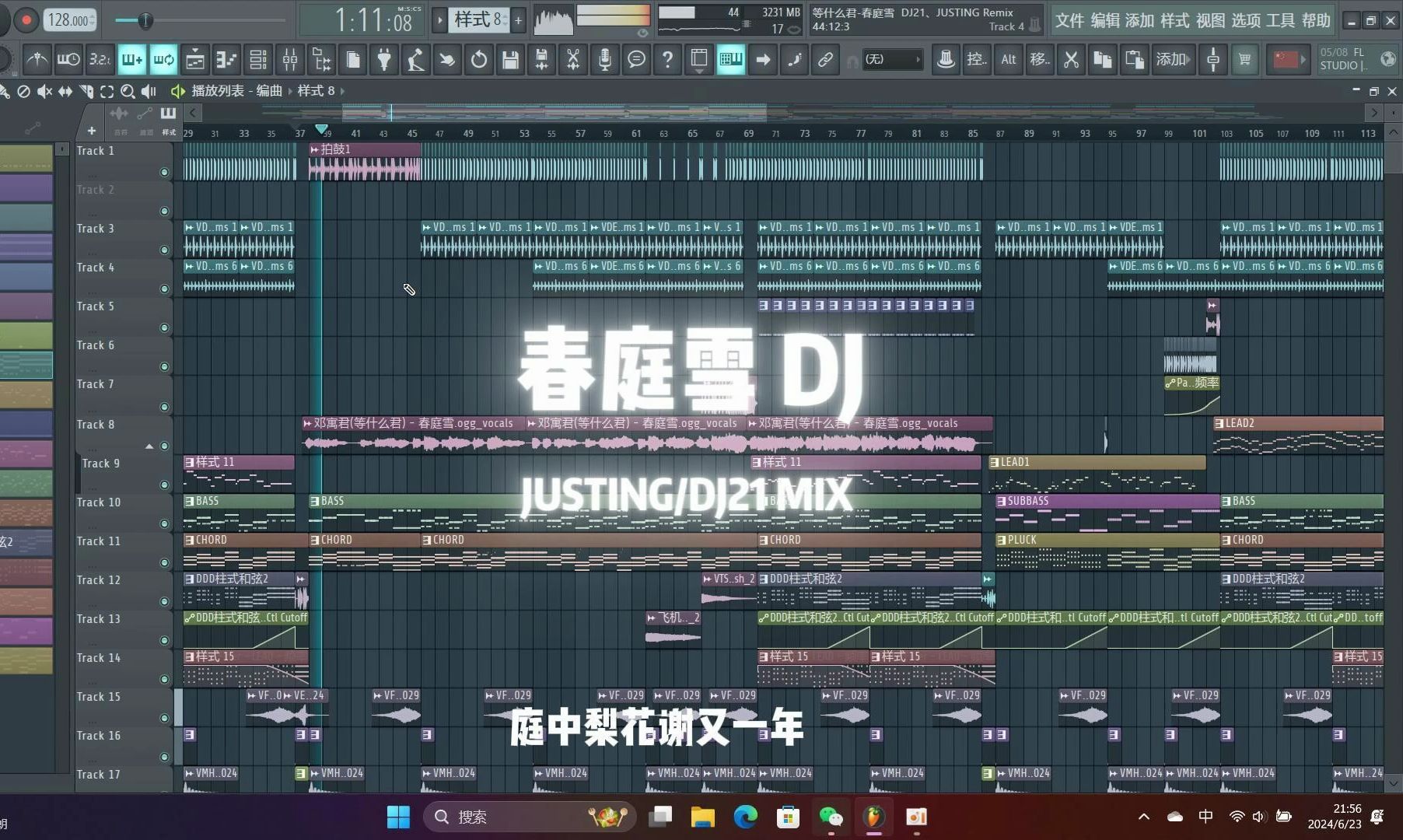Click the 128.000 tempo field
1403x840 pixels.
(x=70, y=20)
